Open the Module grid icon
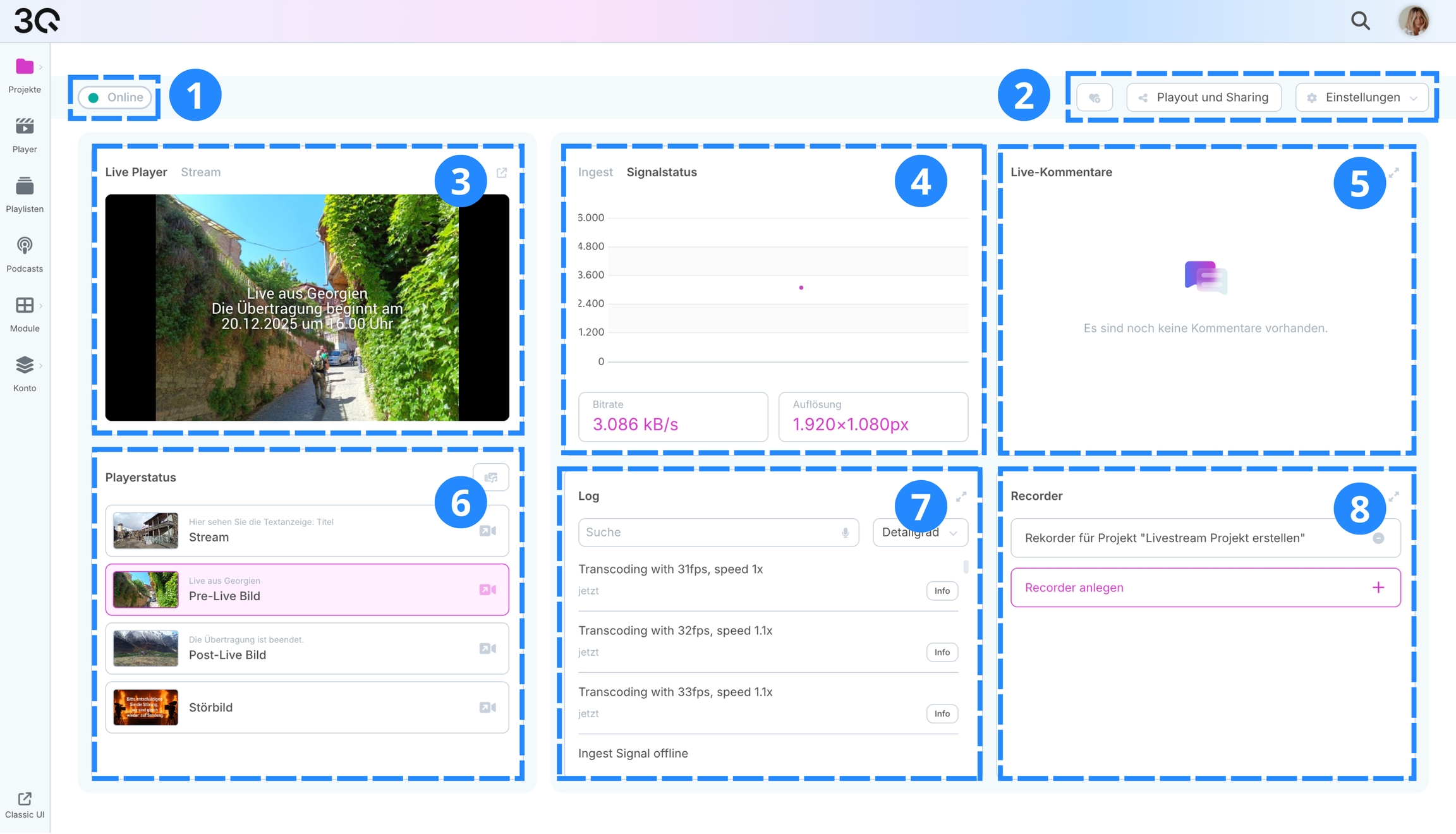The width and height of the screenshot is (1456, 834). coord(25,306)
